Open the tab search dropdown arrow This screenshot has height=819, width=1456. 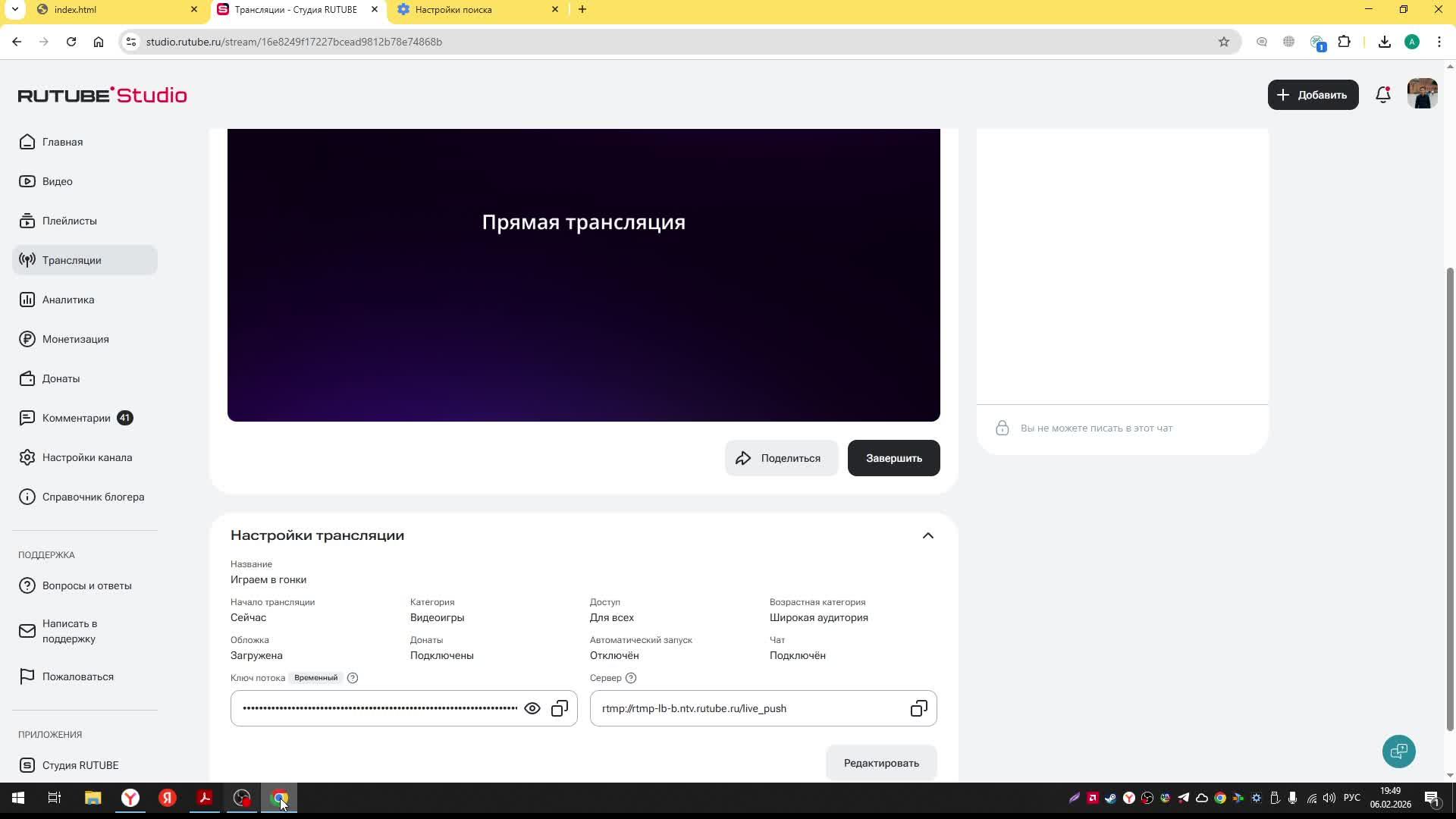click(14, 10)
